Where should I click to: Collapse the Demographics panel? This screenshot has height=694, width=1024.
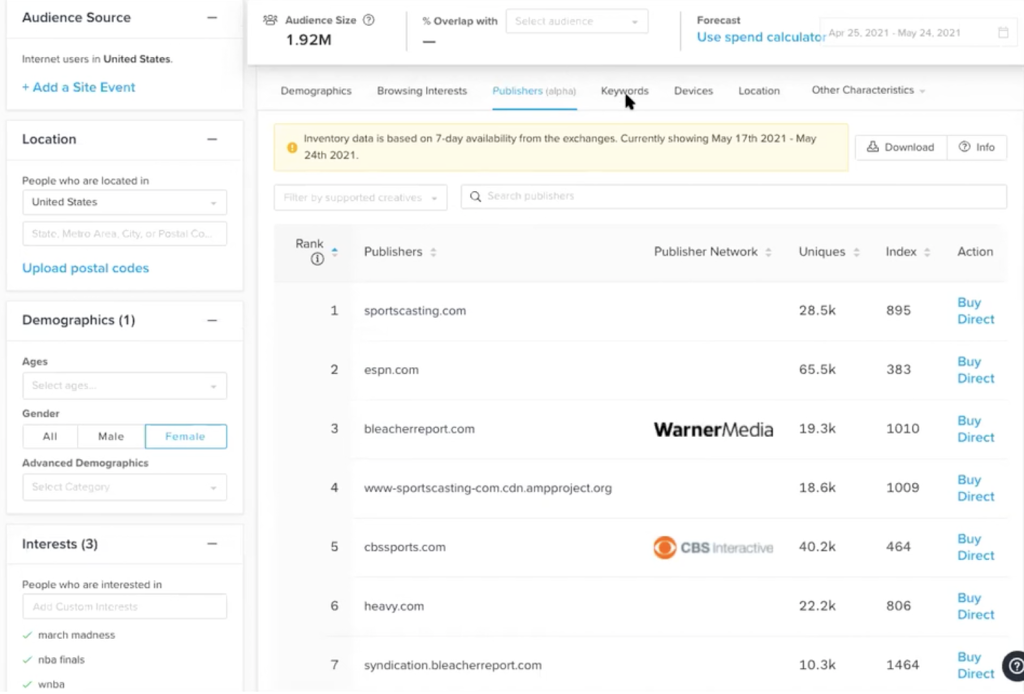[212, 321]
